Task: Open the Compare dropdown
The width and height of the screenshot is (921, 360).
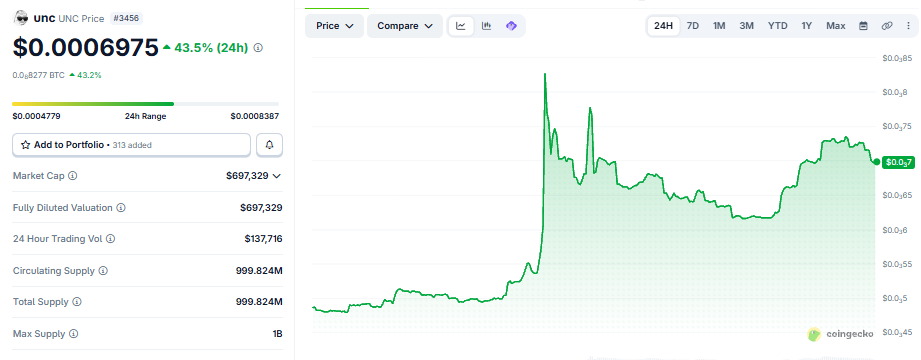Action: click(x=405, y=26)
